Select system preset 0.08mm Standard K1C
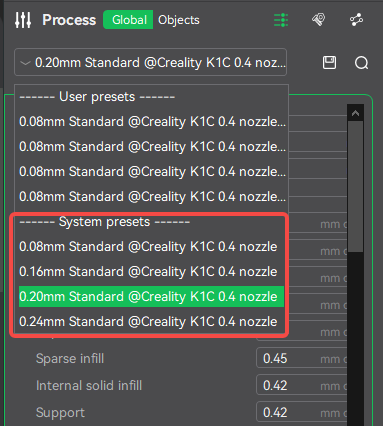 [151, 247]
